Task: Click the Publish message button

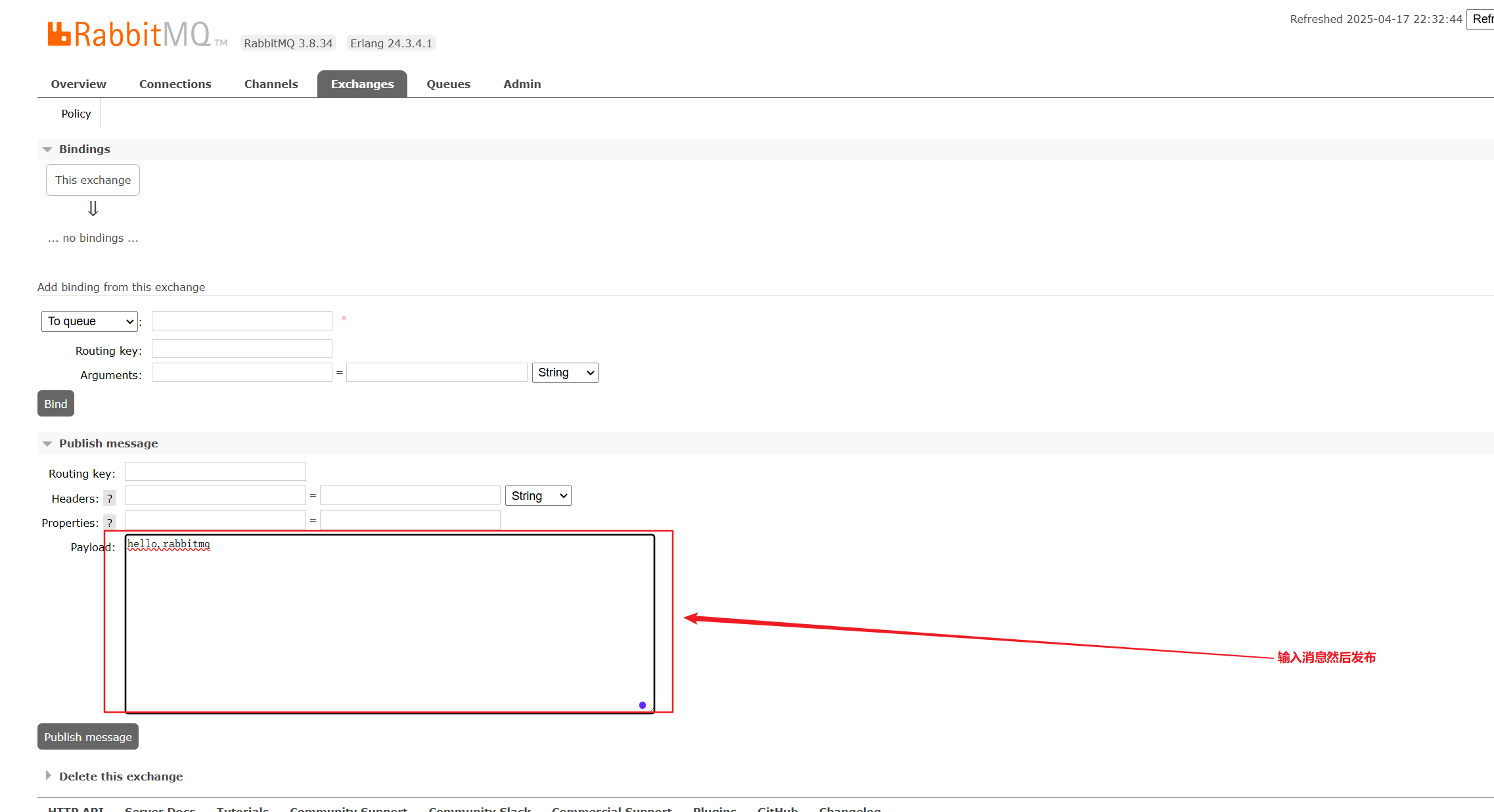Action: 87,737
